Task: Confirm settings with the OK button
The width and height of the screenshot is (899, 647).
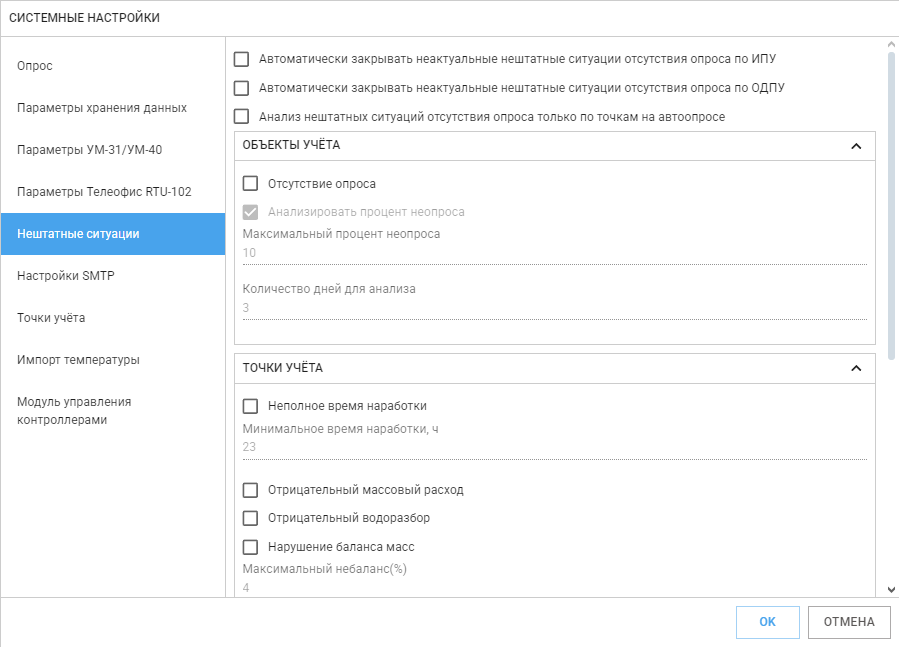Action: click(768, 622)
